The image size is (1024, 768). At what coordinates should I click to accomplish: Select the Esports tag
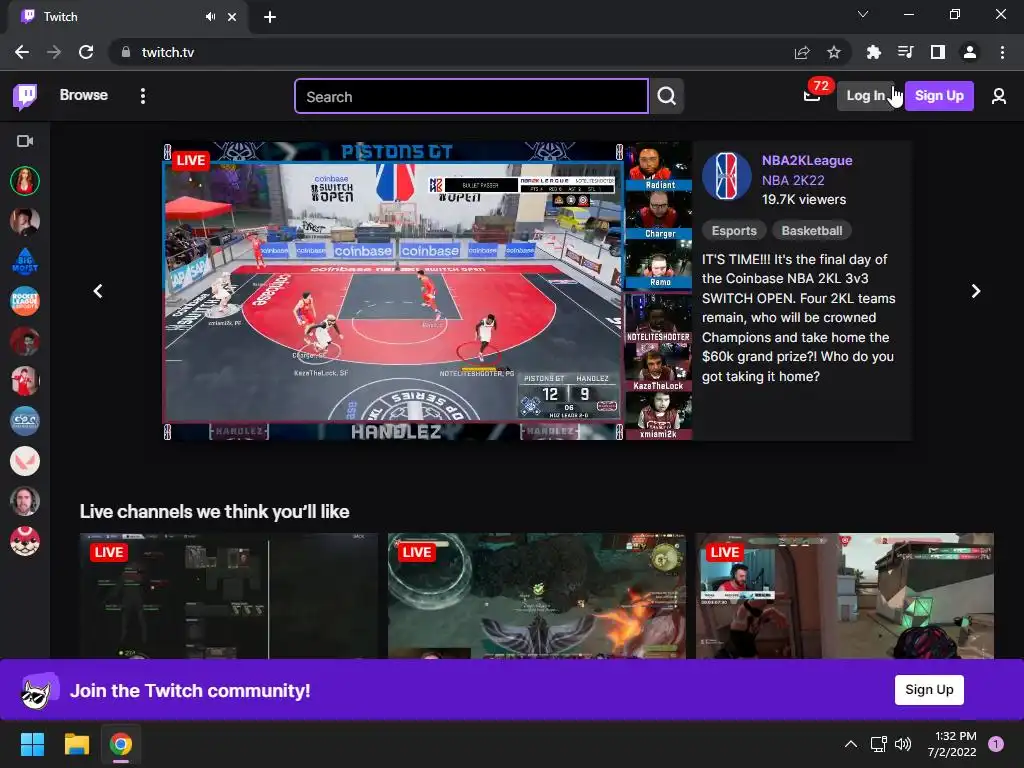(x=734, y=231)
